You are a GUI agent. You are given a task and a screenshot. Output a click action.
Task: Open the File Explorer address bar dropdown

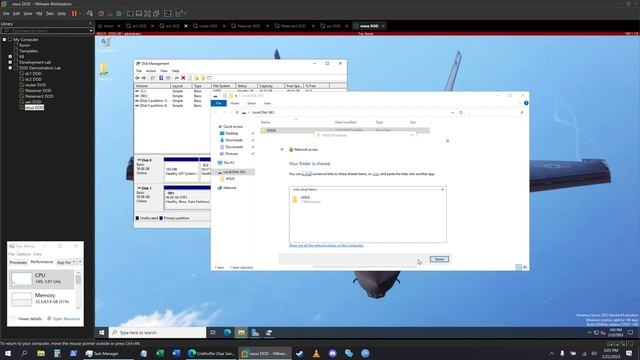[x=452, y=113]
